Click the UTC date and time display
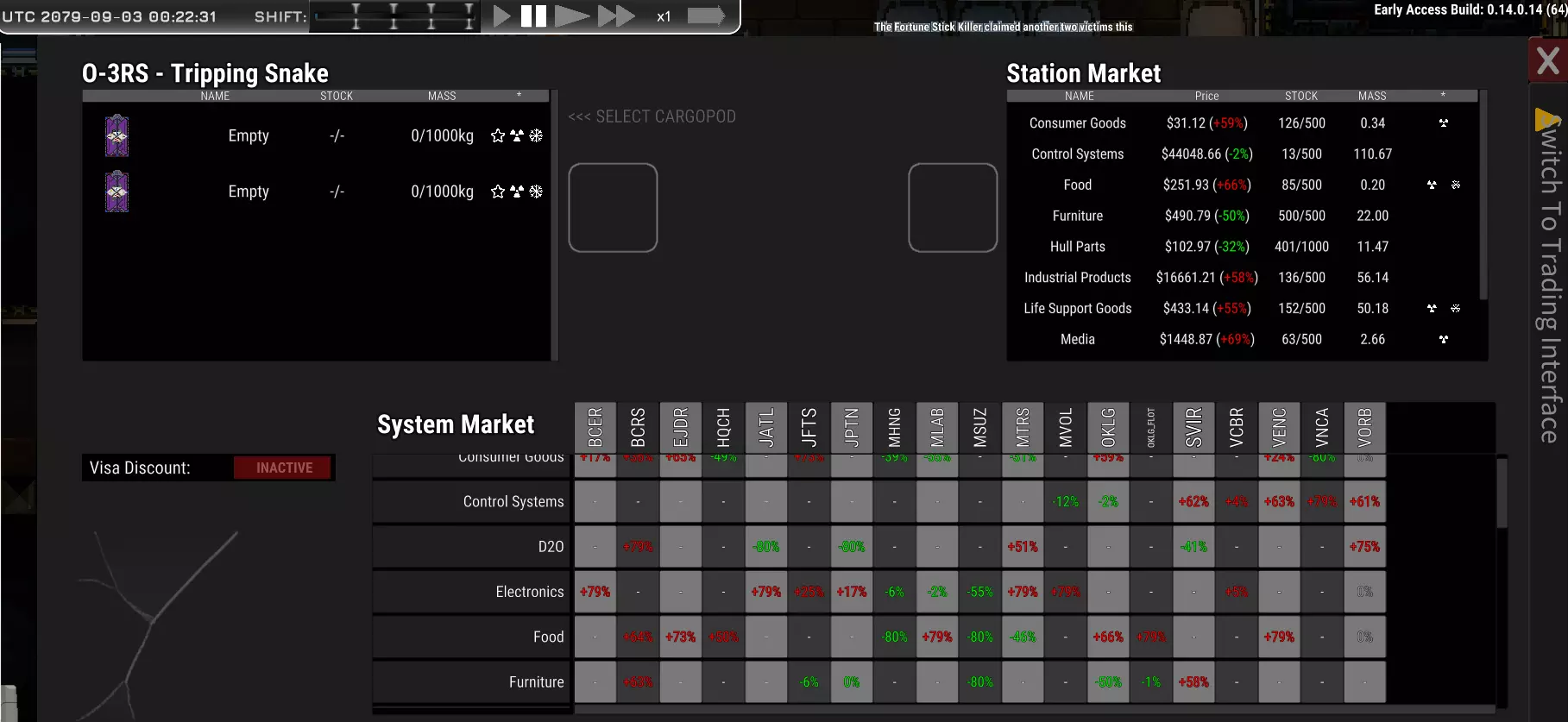 [110, 16]
